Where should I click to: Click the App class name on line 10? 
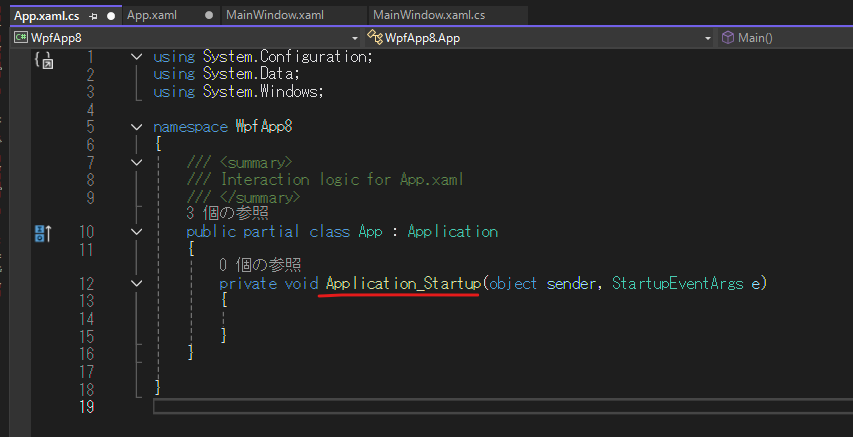(370, 232)
